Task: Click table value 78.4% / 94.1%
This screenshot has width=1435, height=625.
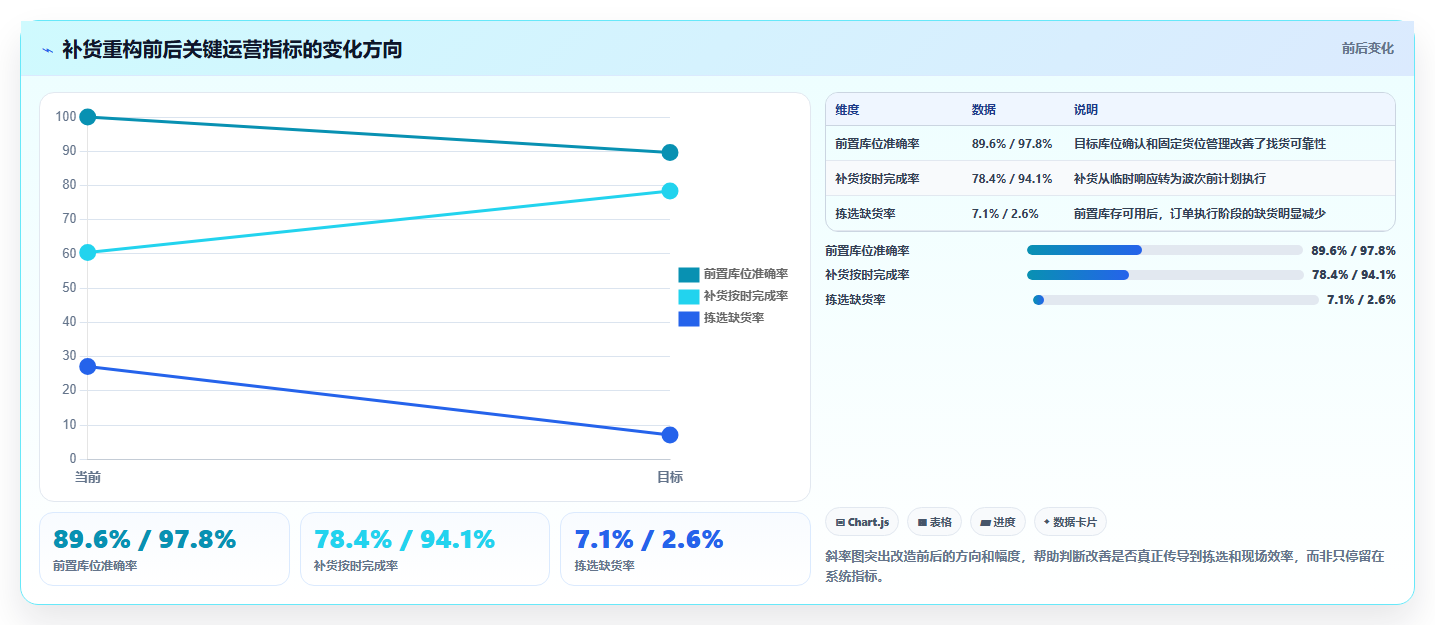Action: [x=1012, y=179]
